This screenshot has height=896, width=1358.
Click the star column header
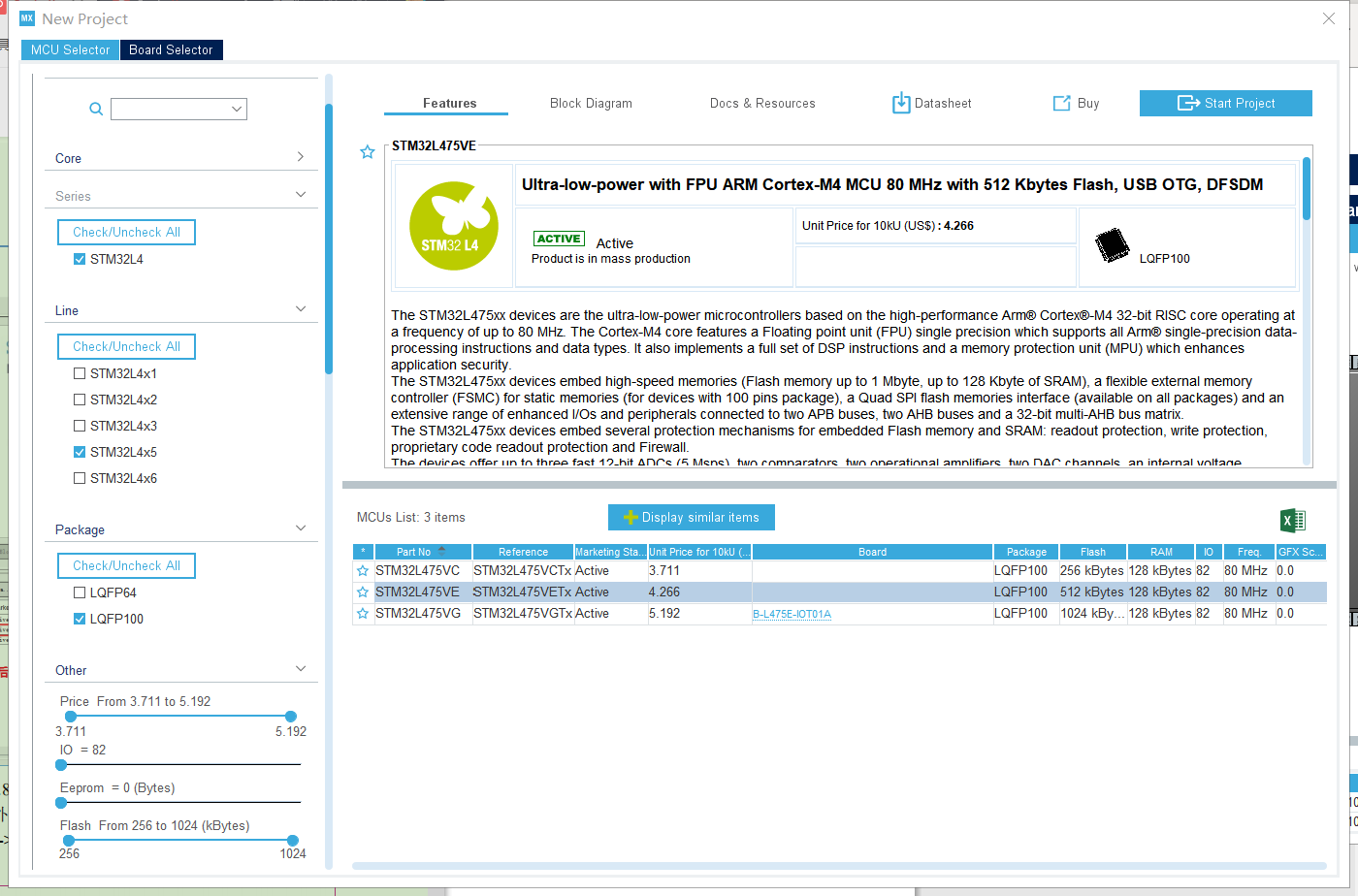coord(363,552)
